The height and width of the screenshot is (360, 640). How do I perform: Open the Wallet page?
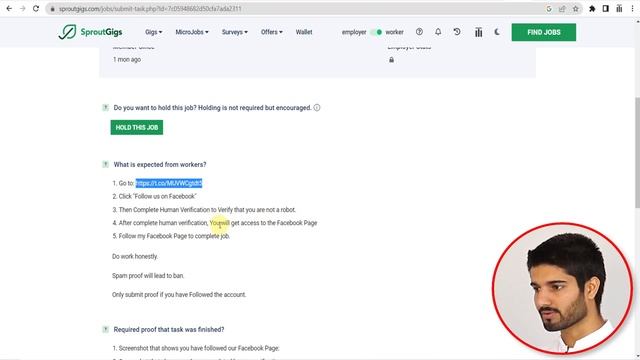[x=304, y=32]
